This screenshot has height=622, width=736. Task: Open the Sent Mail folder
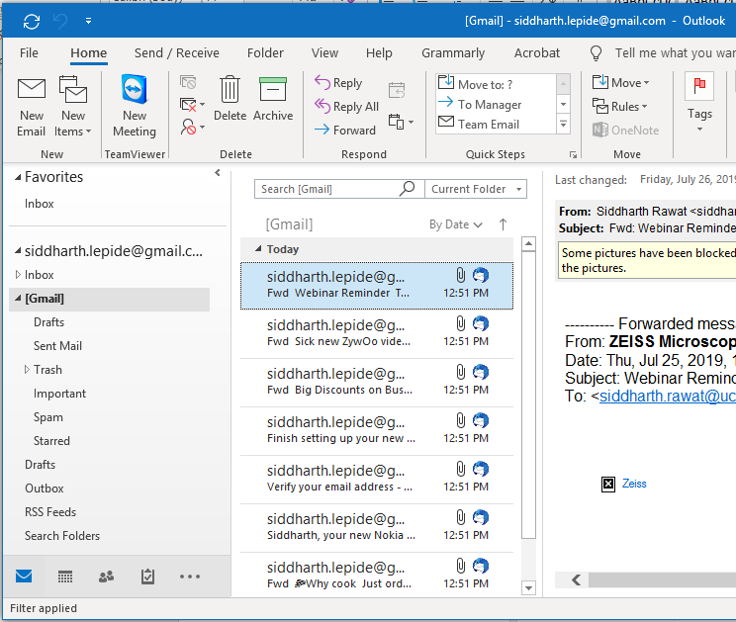pos(58,346)
